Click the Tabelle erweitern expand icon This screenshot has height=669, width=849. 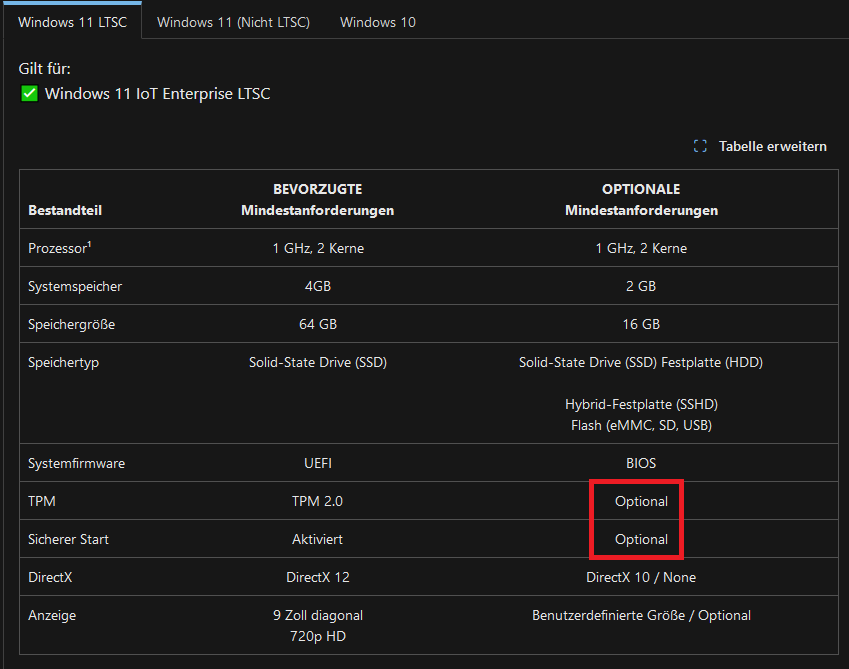click(700, 146)
